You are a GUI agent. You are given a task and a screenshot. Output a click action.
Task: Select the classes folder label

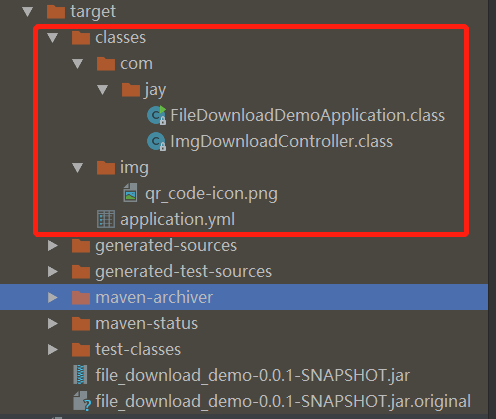point(121,38)
